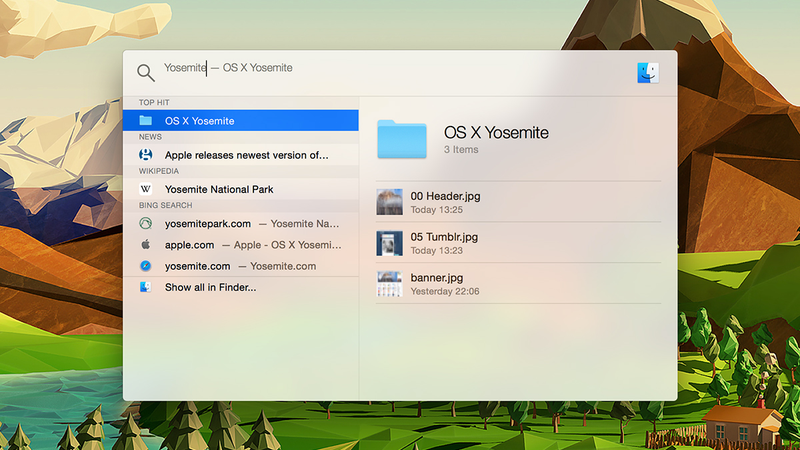
Task: Open the banner.jpg thumbnail
Action: [389, 284]
